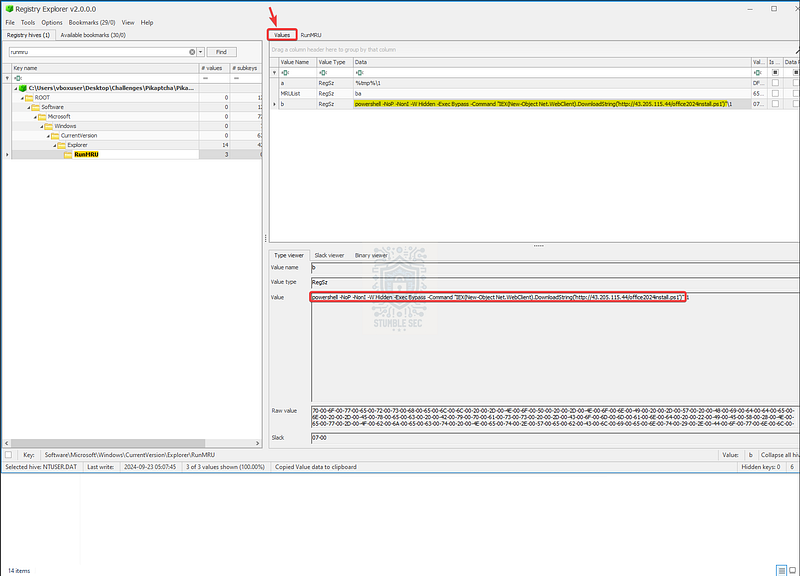Click the filter icon in Key name filter row

[18, 78]
